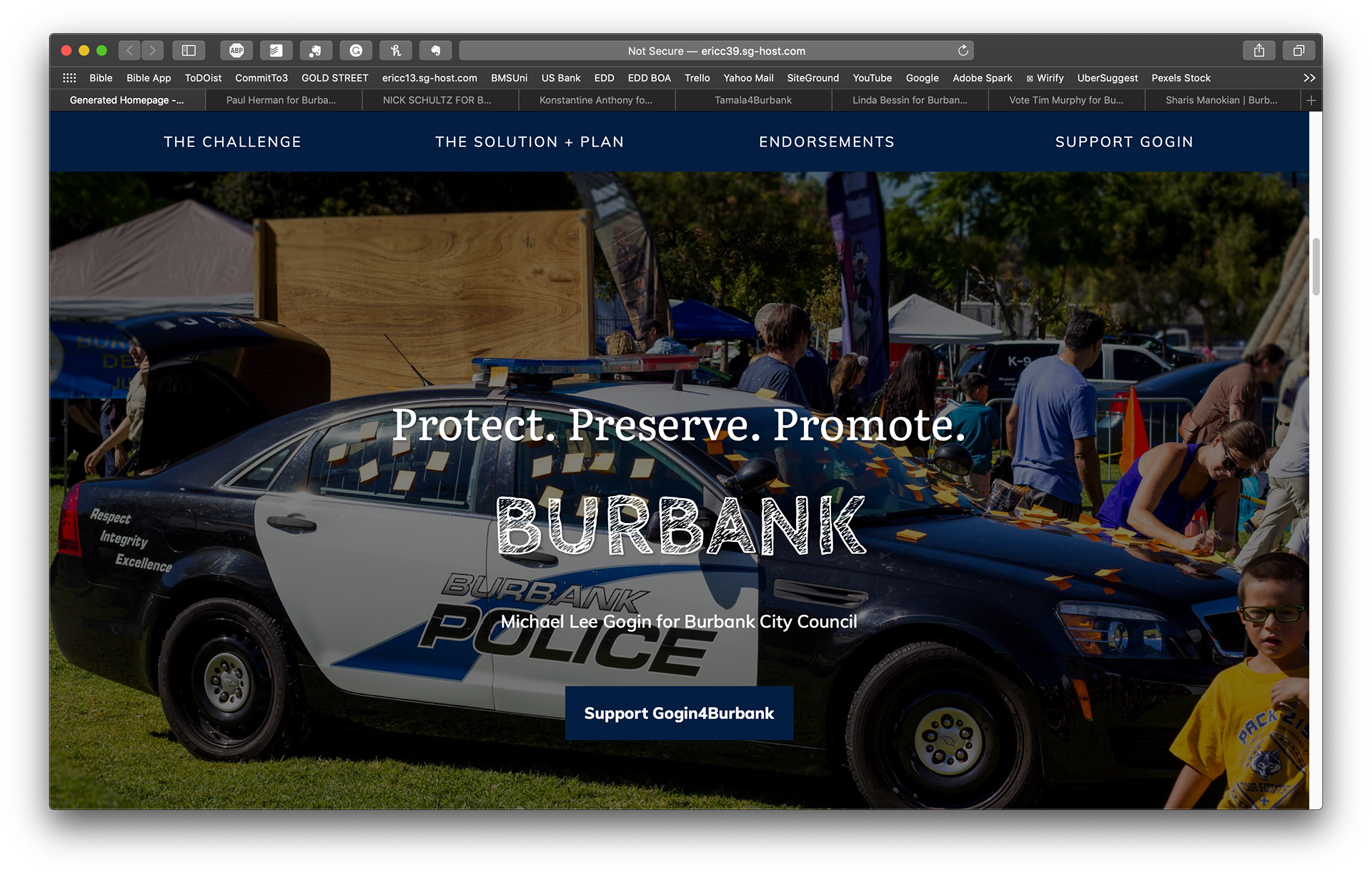This screenshot has width=1372, height=875.
Task: Switch to the Tamala4Burbank tab
Action: [753, 100]
